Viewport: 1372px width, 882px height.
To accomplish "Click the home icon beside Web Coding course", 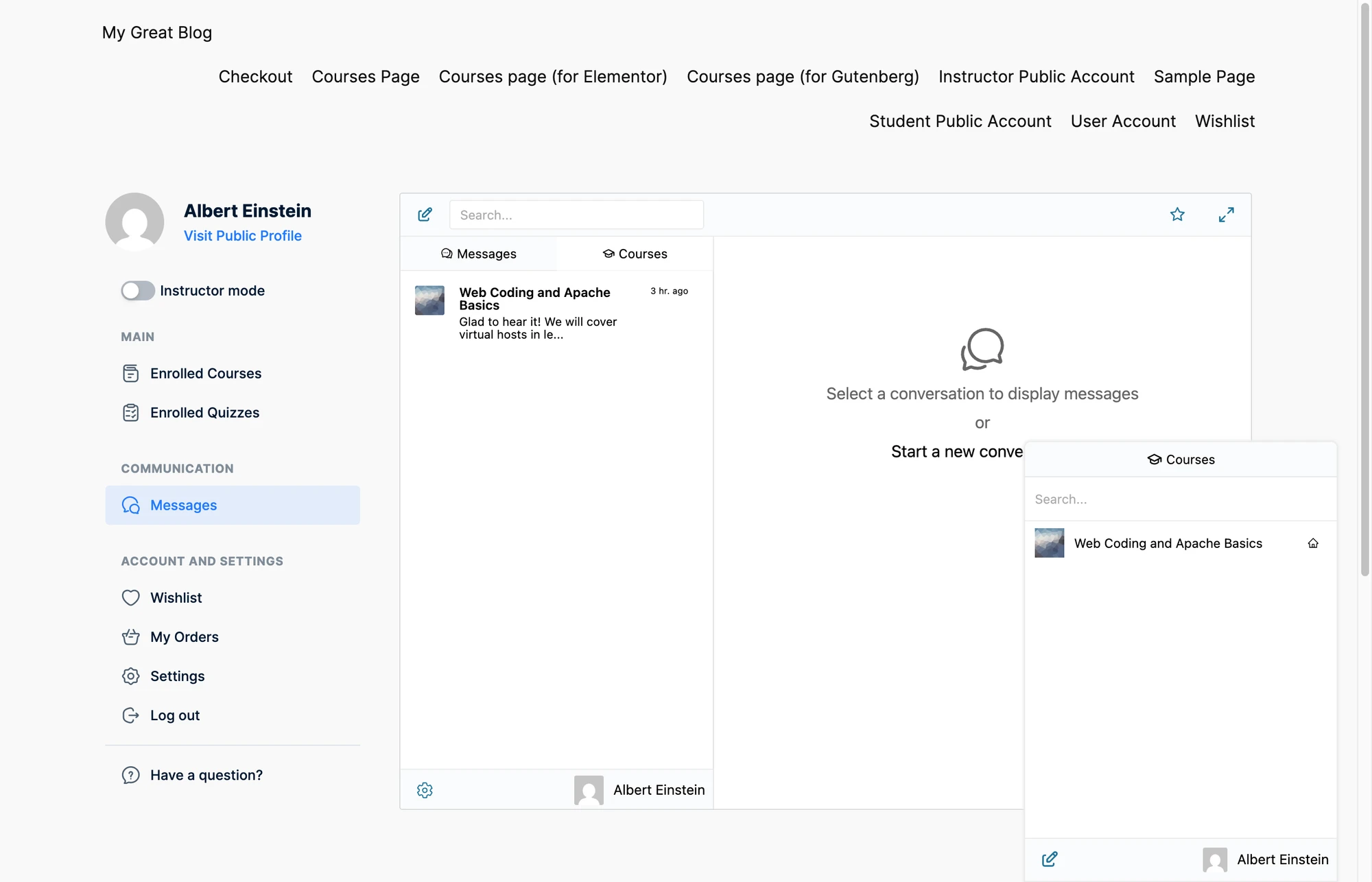I will click(1313, 543).
